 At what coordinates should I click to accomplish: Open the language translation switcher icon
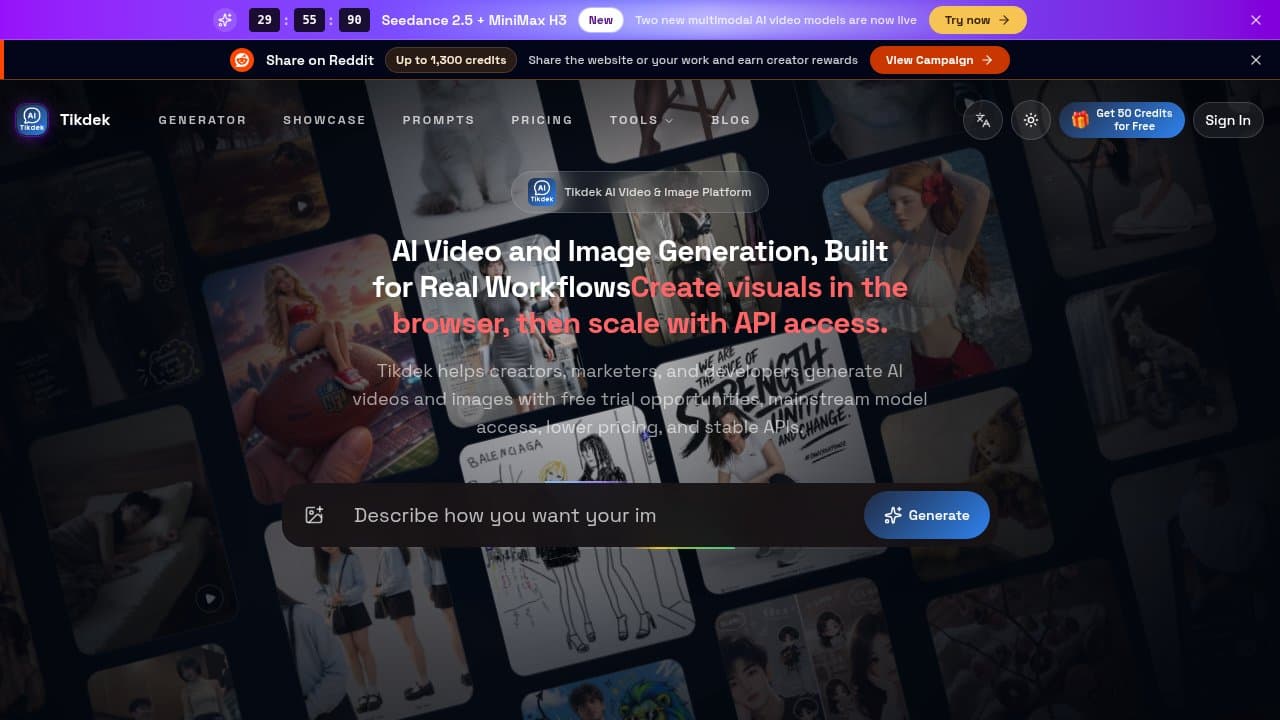[983, 120]
